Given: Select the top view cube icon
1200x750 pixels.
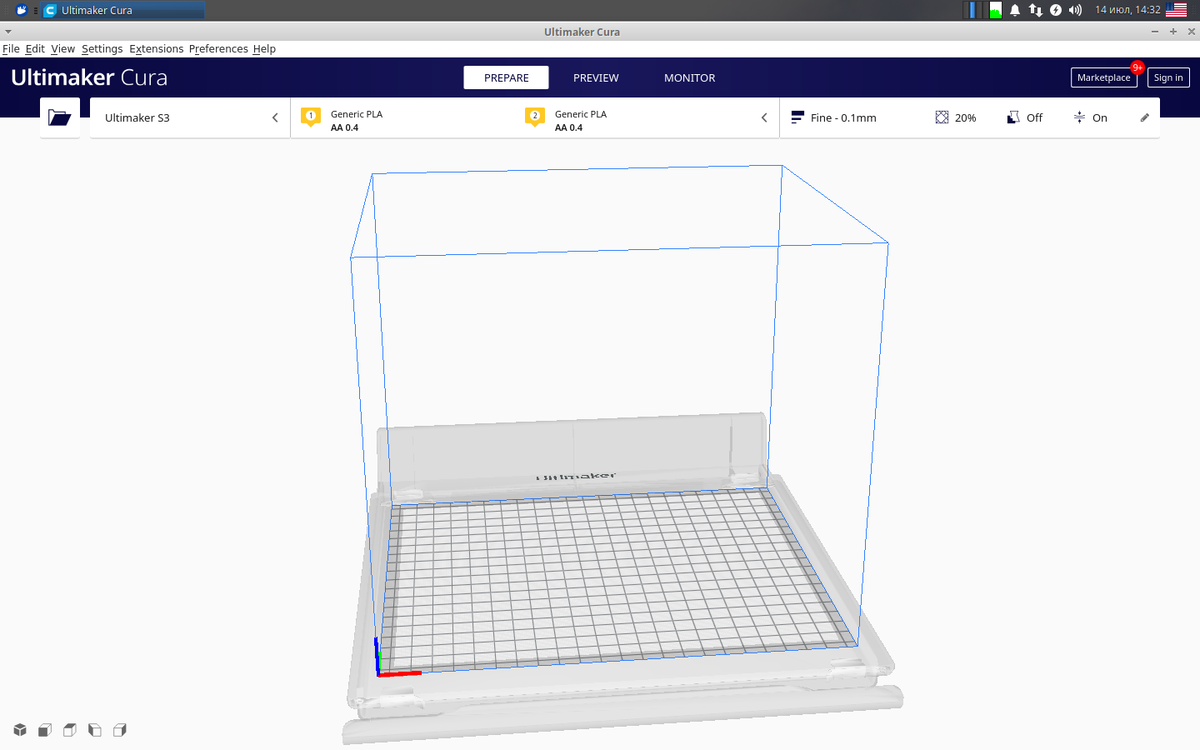Looking at the screenshot, I should coord(70,729).
